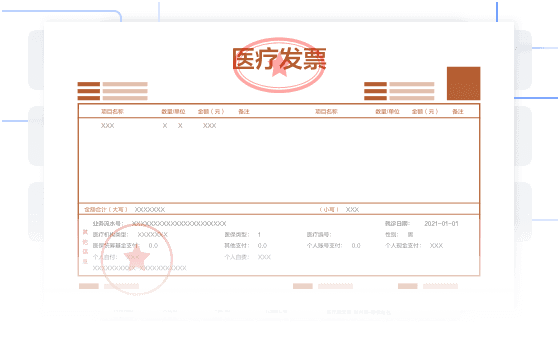Click the 备注 header in right table half
Viewport: 560px width, 364px height.
click(x=458, y=111)
